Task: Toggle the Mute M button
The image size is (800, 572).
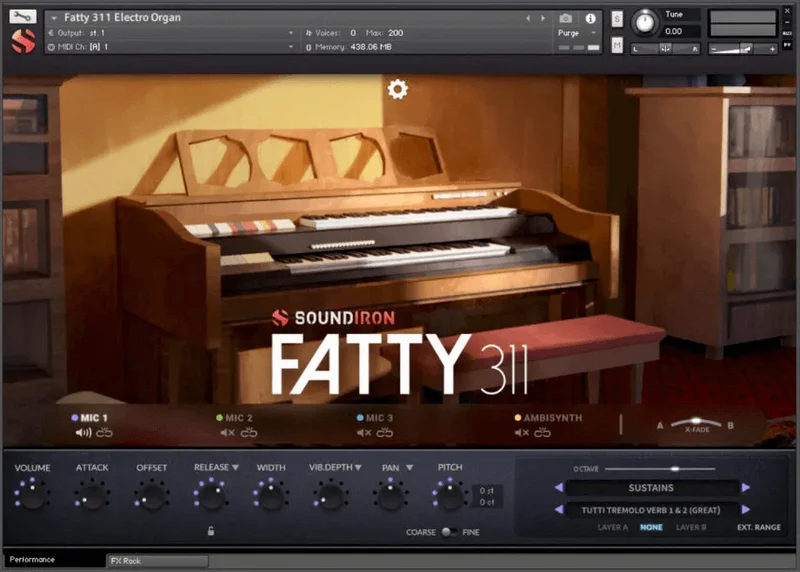Action: point(617,45)
